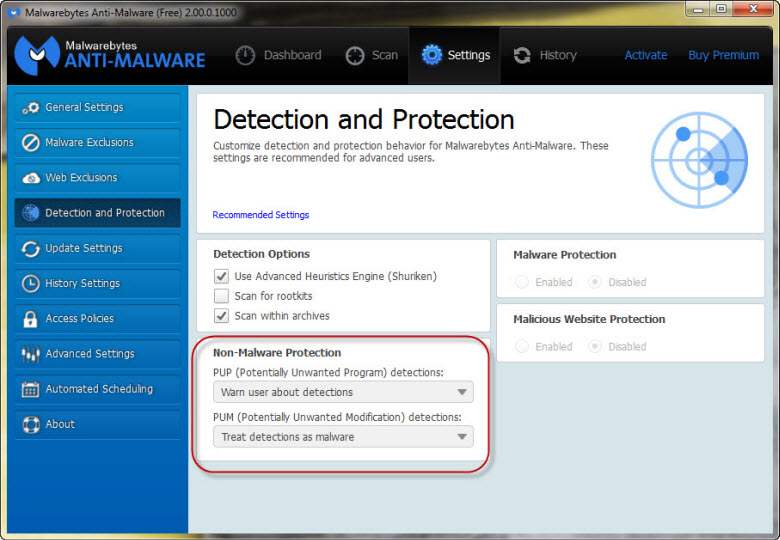Click the Recommended Settings link

pyautogui.click(x=261, y=215)
